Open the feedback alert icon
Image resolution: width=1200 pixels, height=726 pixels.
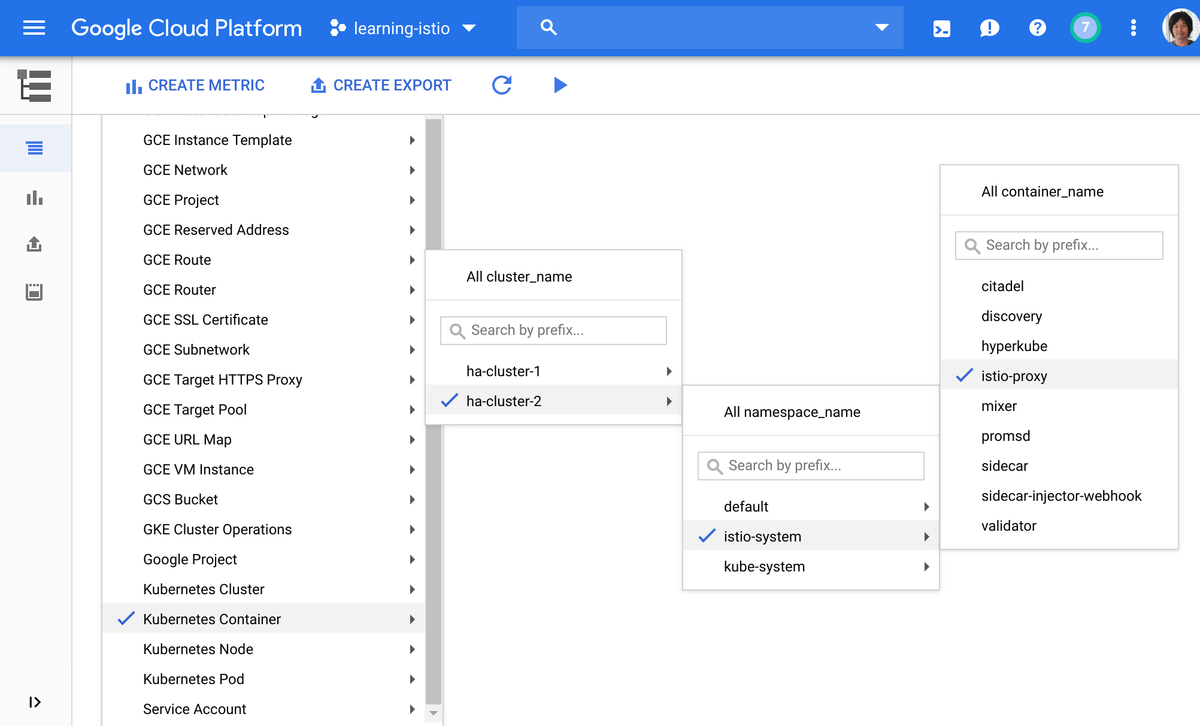click(x=989, y=28)
